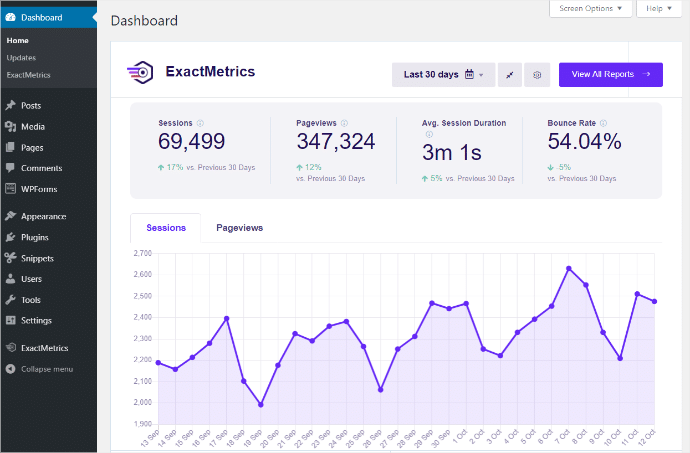The height and width of the screenshot is (453, 690).
Task: Select the chart data point at 17 Sep
Action: pyautogui.click(x=227, y=318)
